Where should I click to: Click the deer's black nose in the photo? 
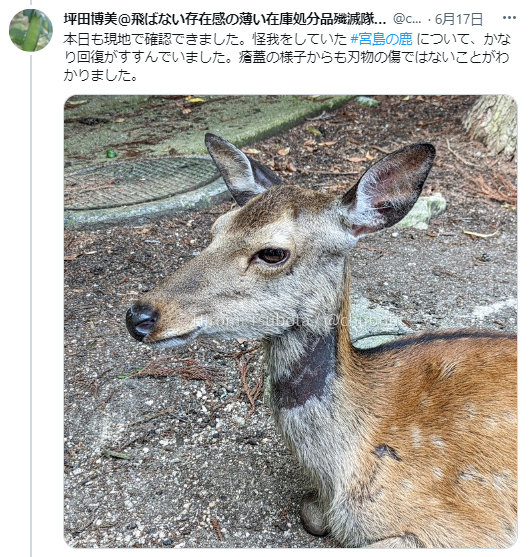coord(141,322)
